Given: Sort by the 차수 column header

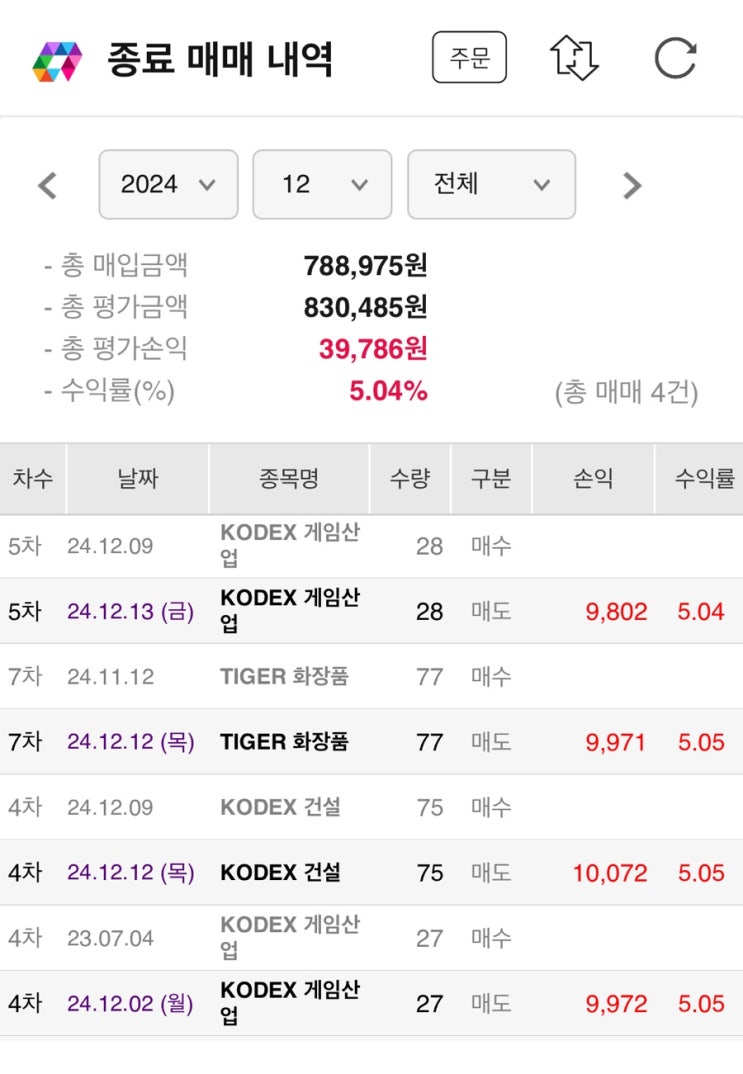Looking at the screenshot, I should click(x=32, y=479).
